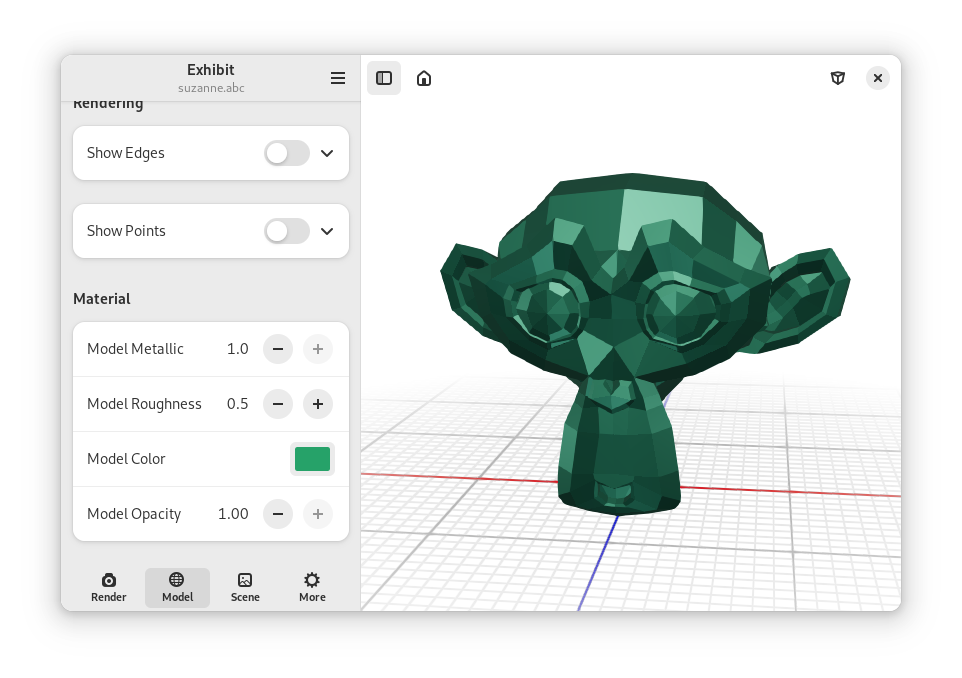Enable the Show Edges switch
This screenshot has height=678, width=962.
coord(287,153)
